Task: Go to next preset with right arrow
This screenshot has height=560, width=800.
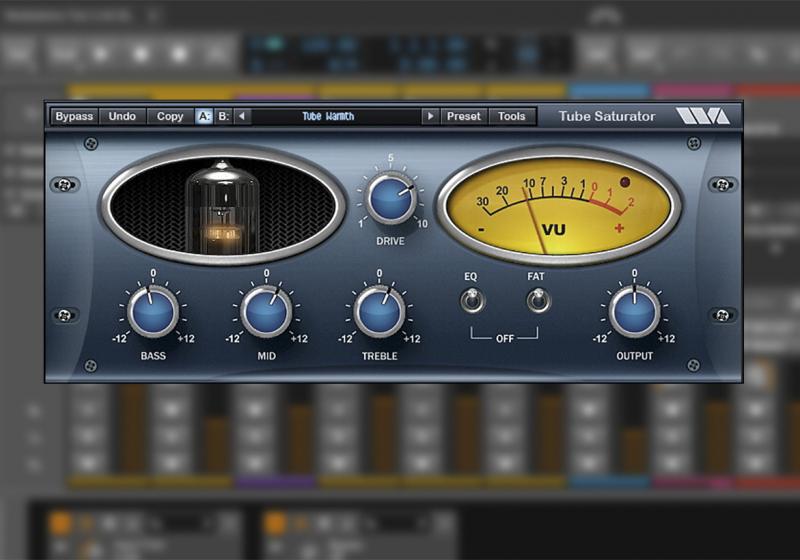Action: 430,116
